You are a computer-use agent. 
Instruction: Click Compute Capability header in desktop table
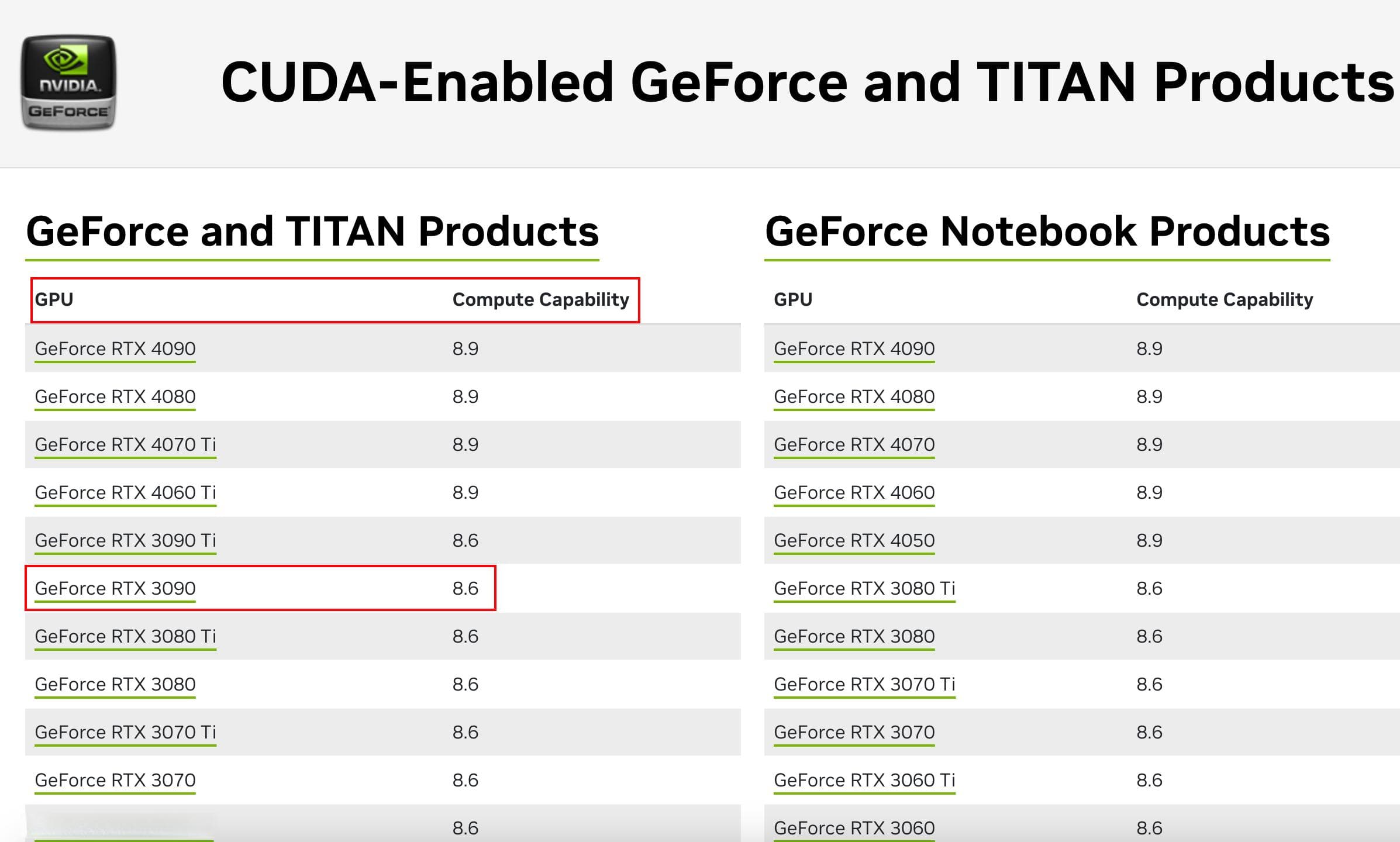click(x=541, y=299)
